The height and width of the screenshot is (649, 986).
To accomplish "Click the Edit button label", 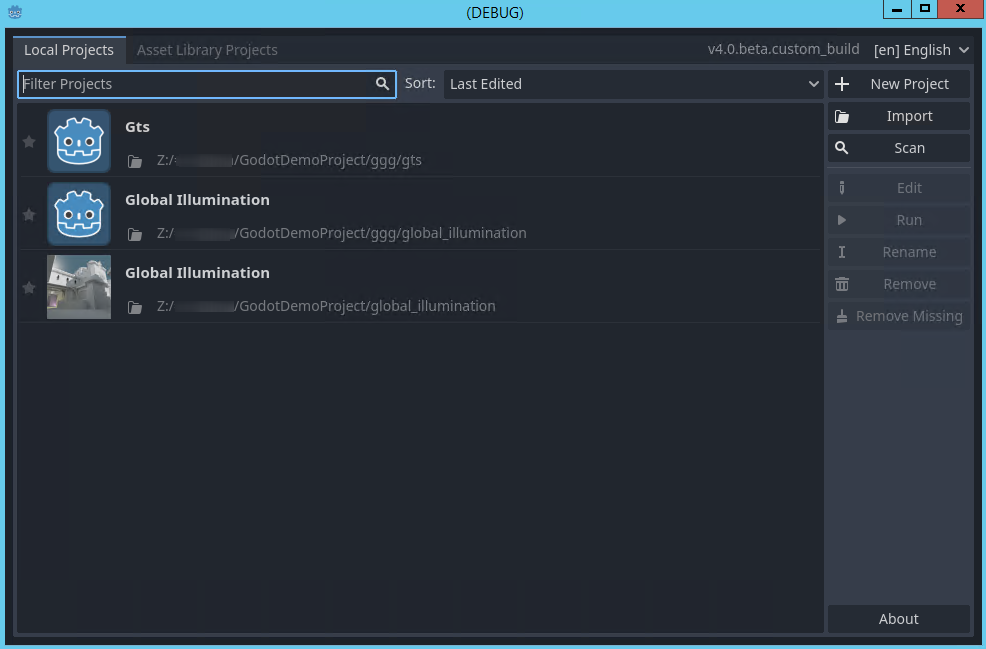I will (909, 187).
